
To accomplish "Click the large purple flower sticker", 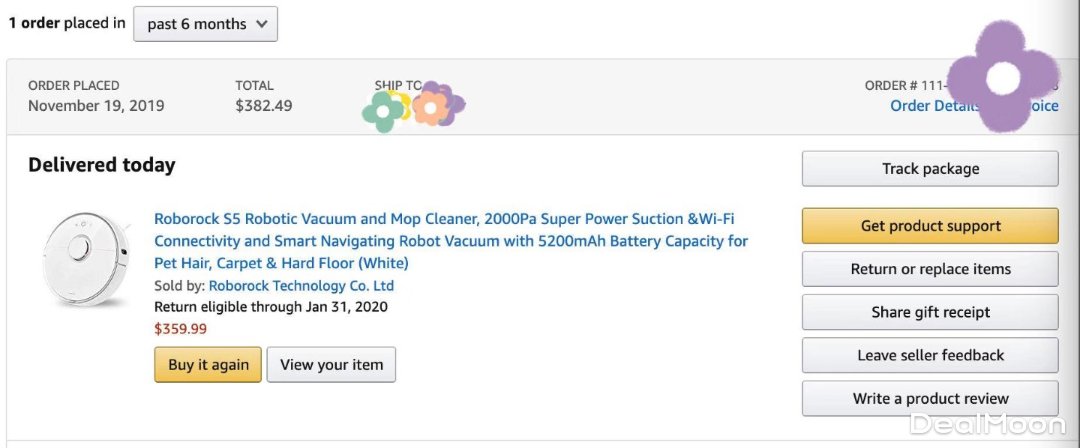I will click(x=1001, y=78).
